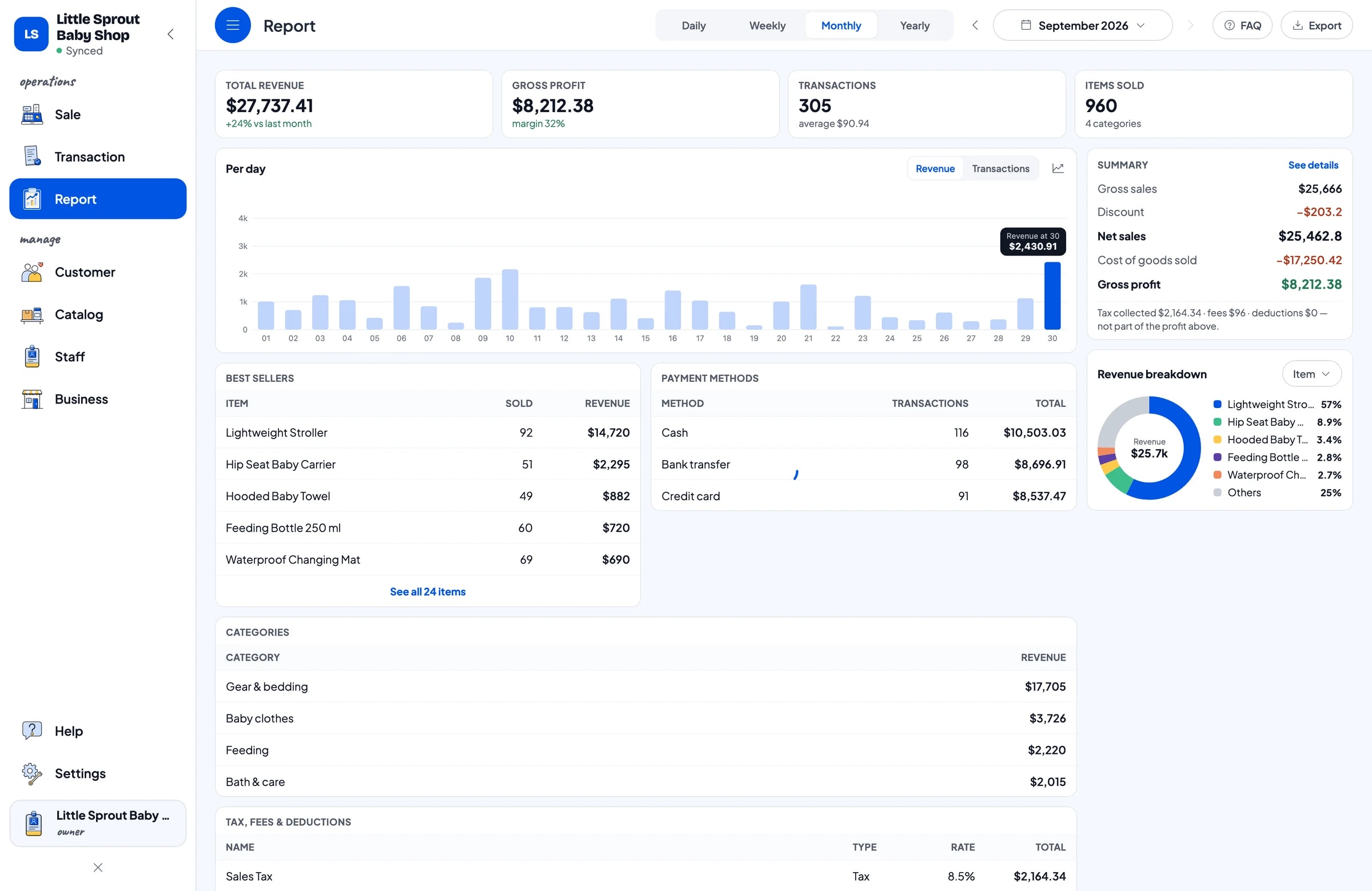Click the day 10 revenue bar
The image size is (1372, 891).
tap(509, 299)
